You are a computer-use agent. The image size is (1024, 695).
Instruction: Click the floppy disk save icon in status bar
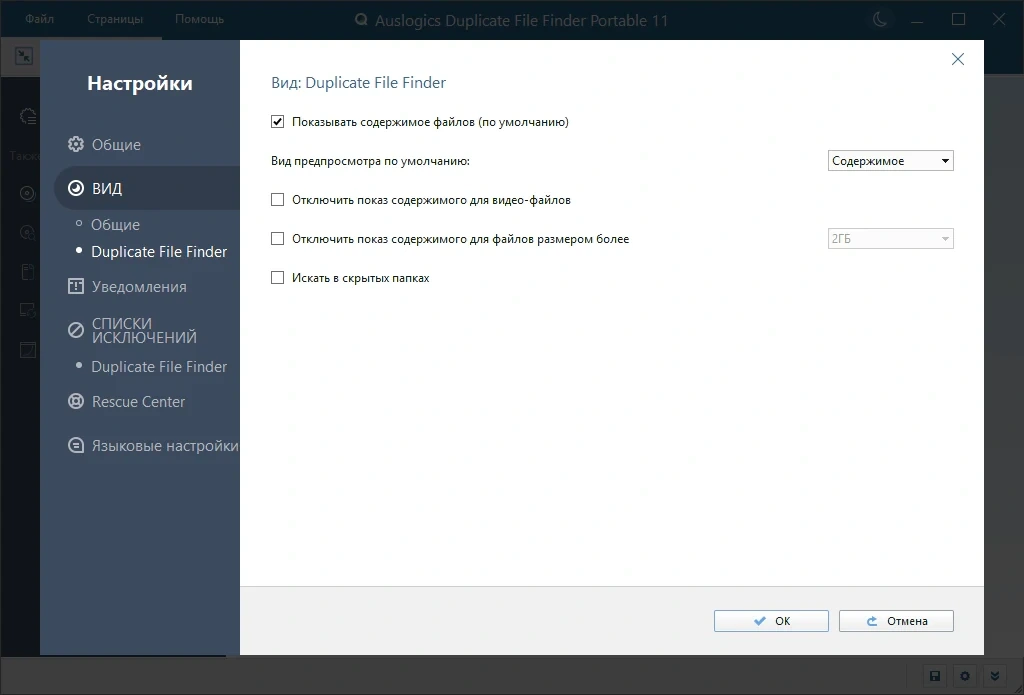click(935, 675)
